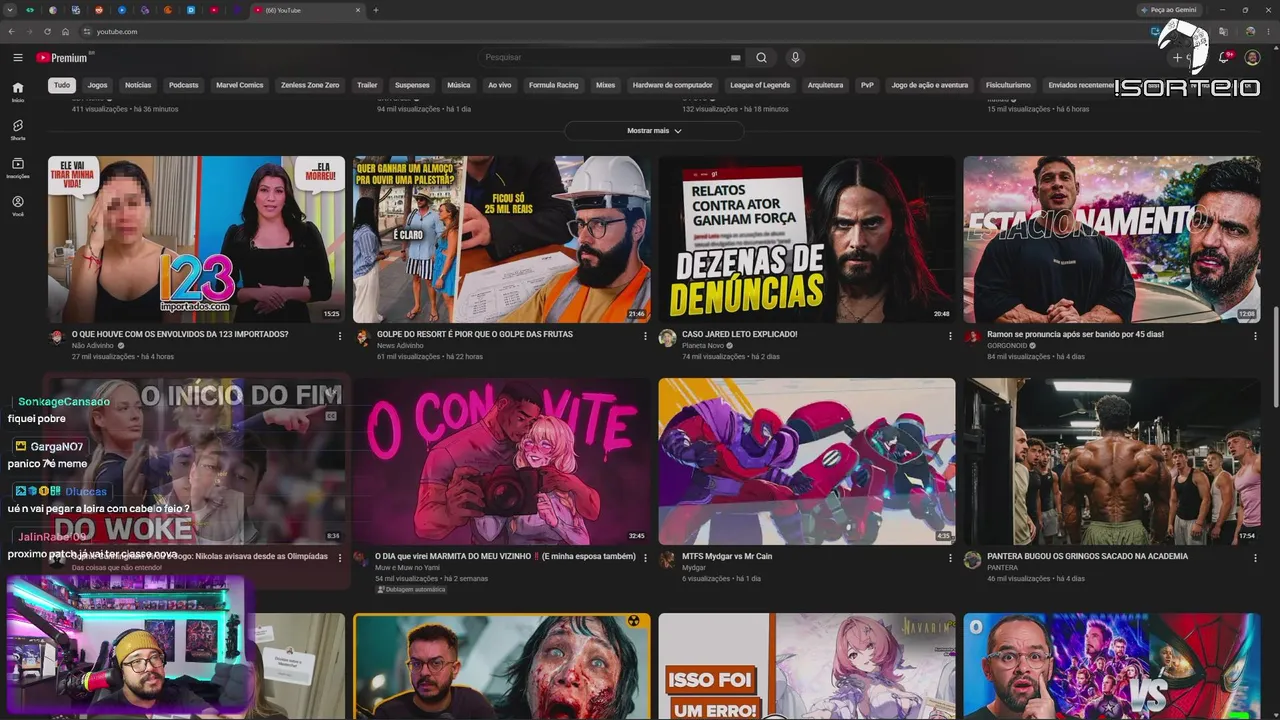Viewport: 1280px width, 720px height.
Task: Select the Fisiculturismo chip
Action: (1008, 85)
